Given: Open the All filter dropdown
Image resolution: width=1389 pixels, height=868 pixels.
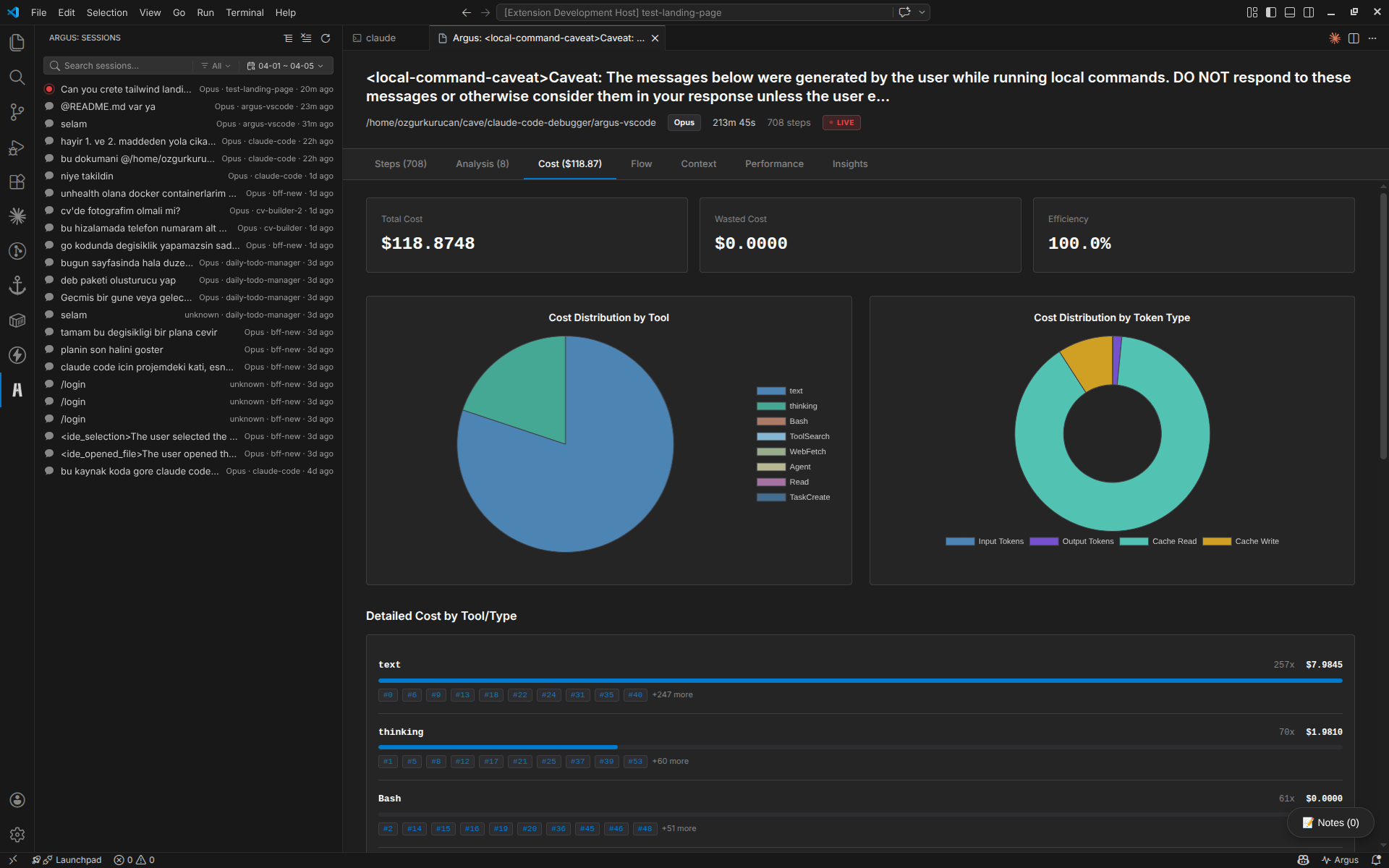Looking at the screenshot, I should click(216, 66).
